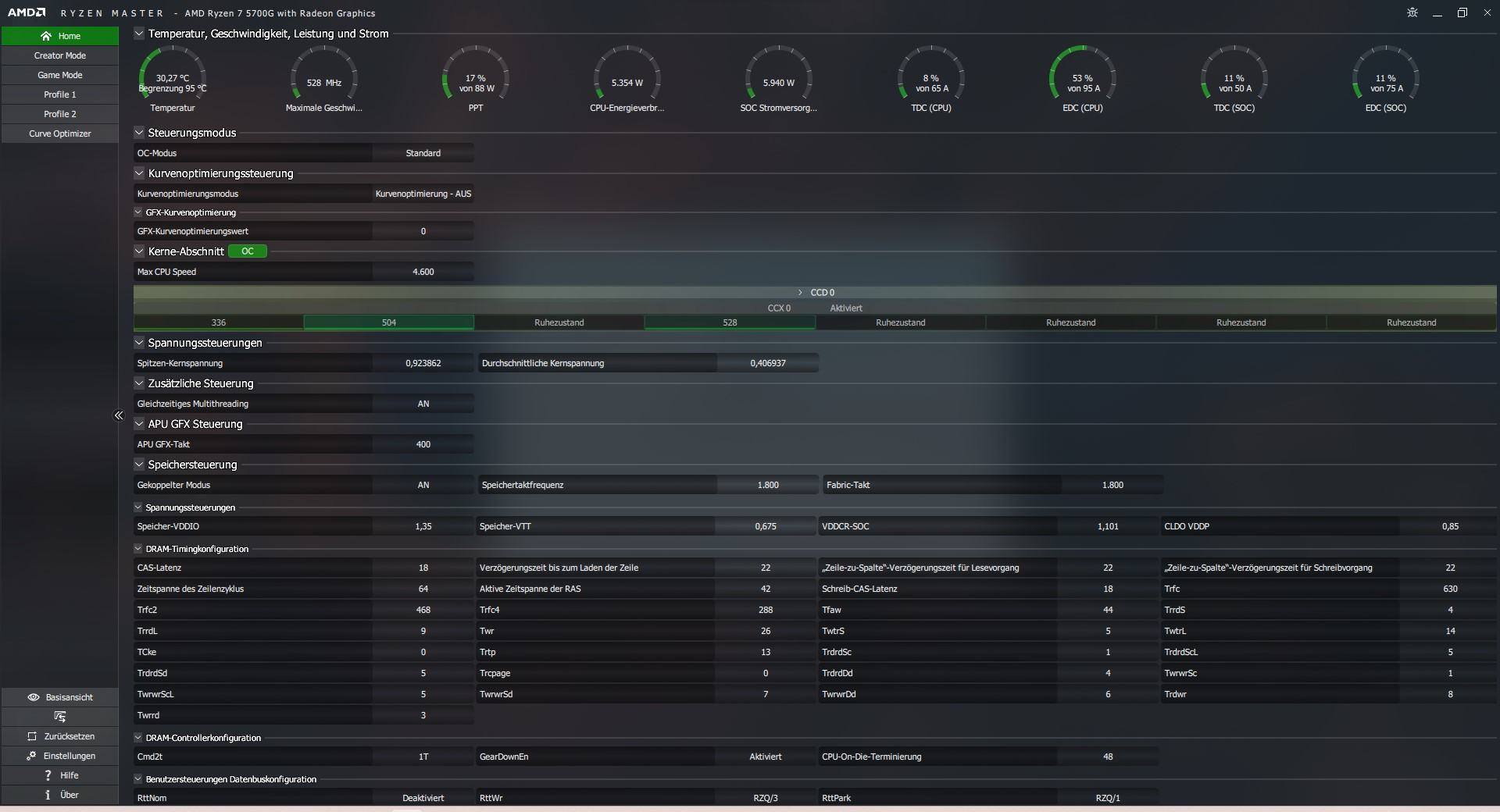Click the EDC (CPU) gauge
Screen dimensions: 1500x812
click(x=1082, y=79)
